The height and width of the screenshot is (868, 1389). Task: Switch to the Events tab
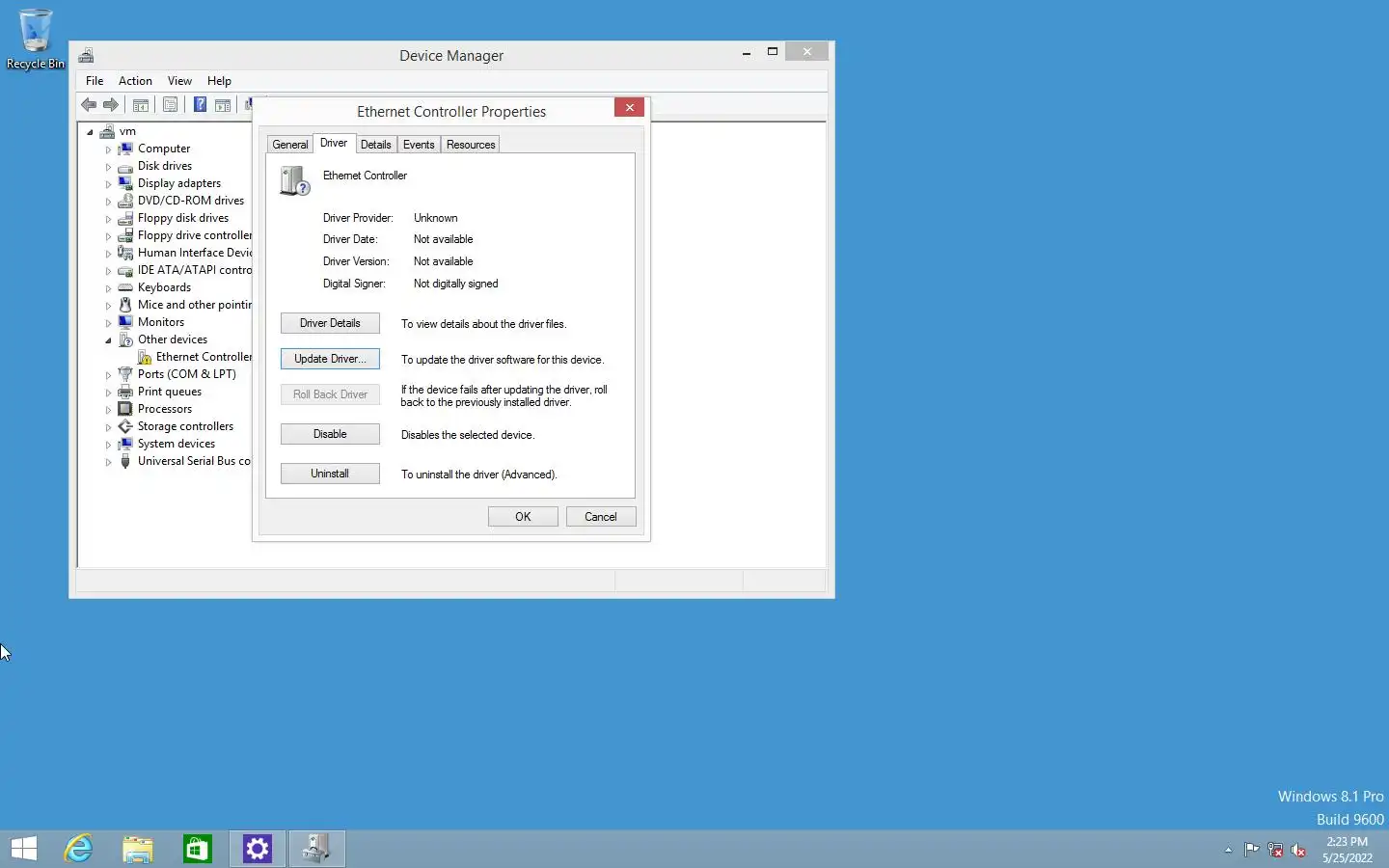[419, 145]
